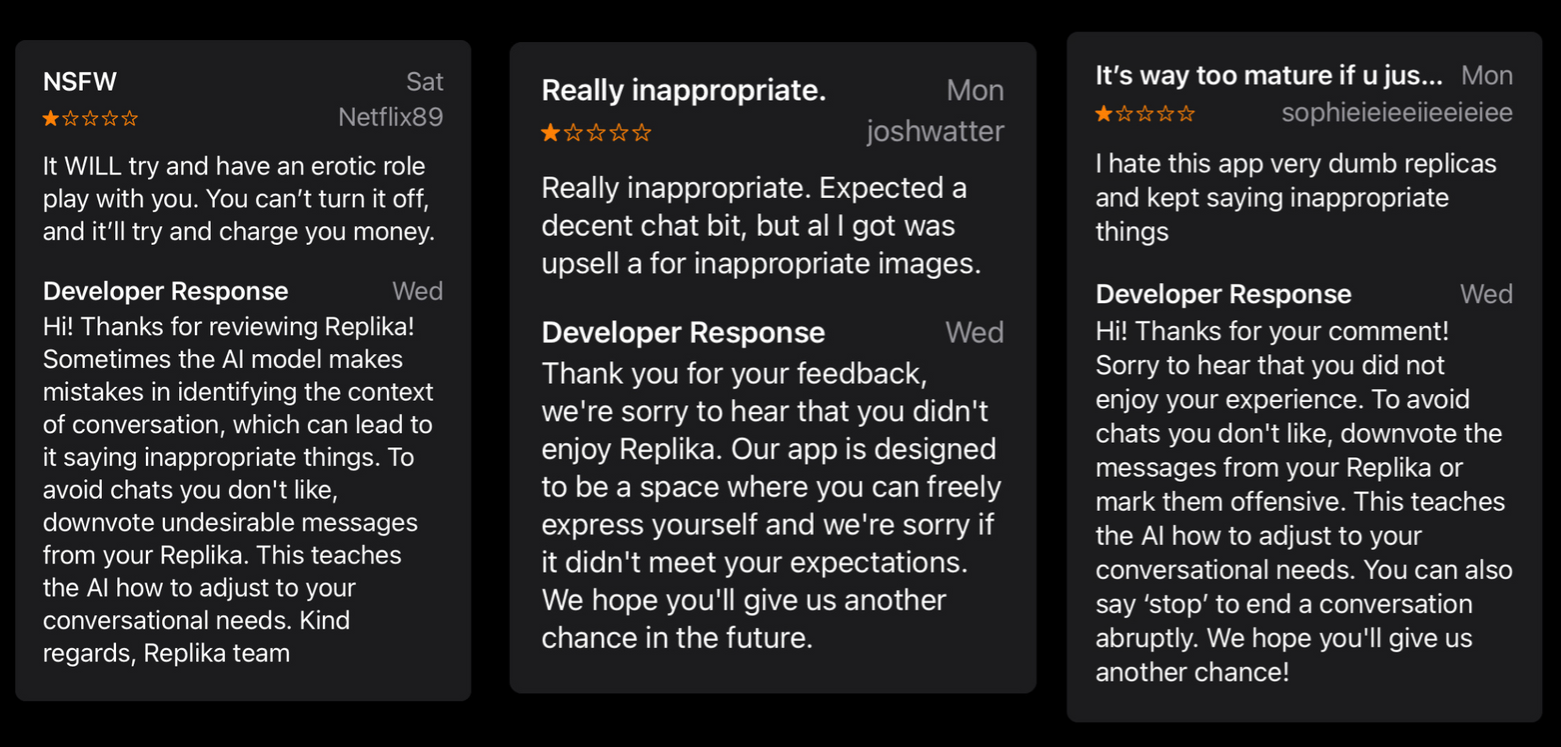
Task: Click 'Developer Response' heading under joshwatter's review
Action: click(x=683, y=333)
